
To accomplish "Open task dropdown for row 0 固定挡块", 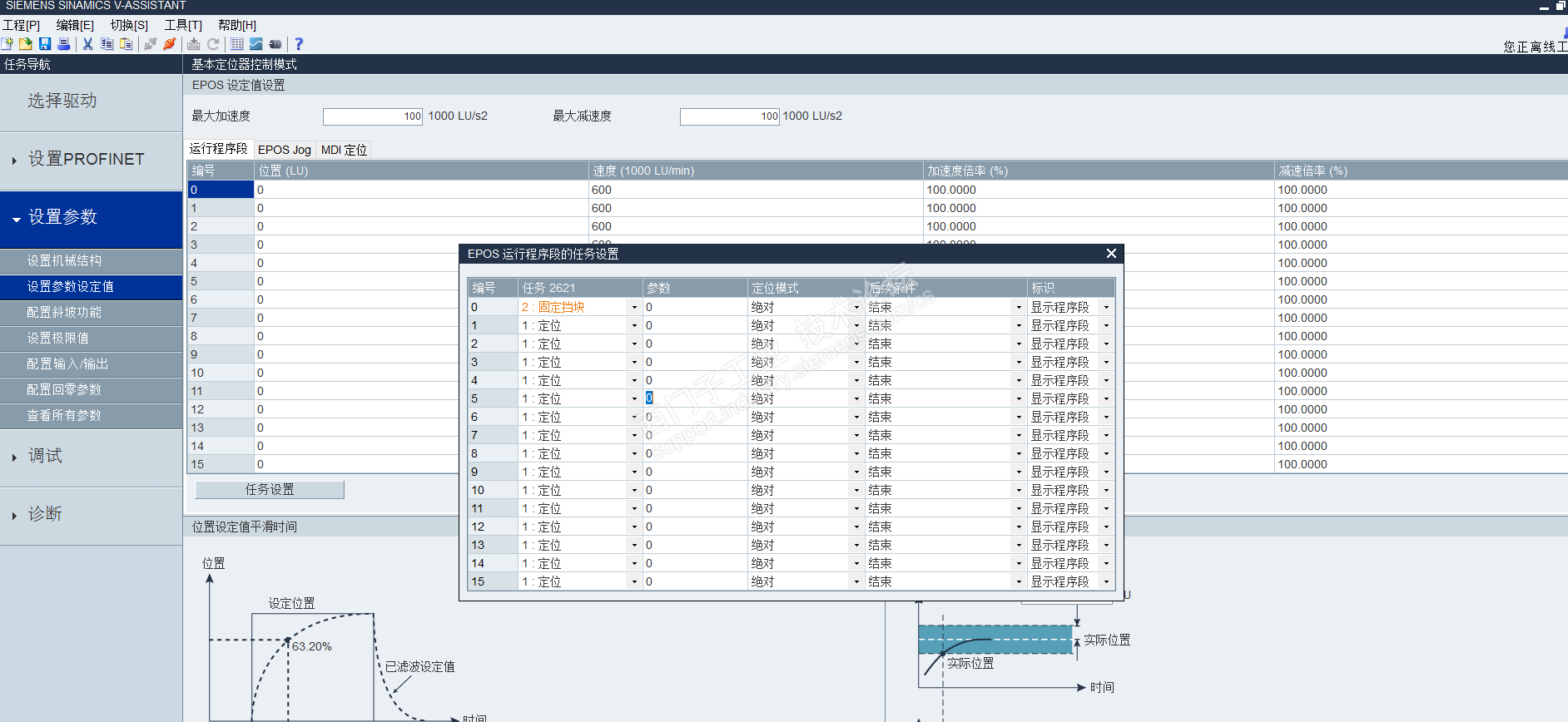I will pyautogui.click(x=634, y=308).
